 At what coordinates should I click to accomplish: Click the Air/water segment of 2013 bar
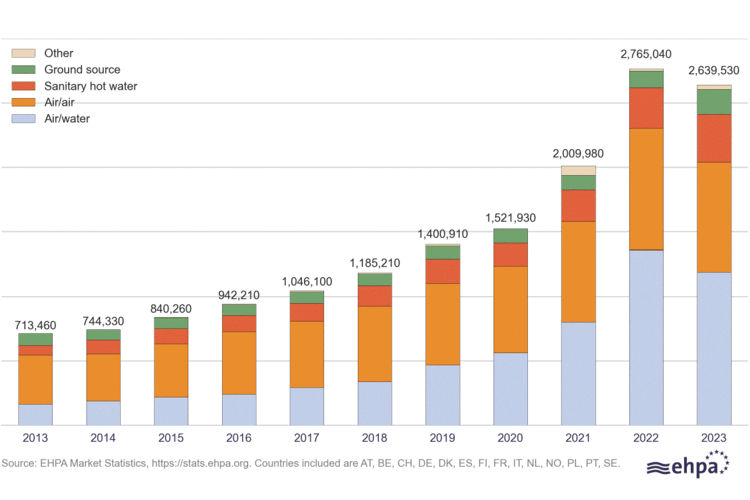35,414
